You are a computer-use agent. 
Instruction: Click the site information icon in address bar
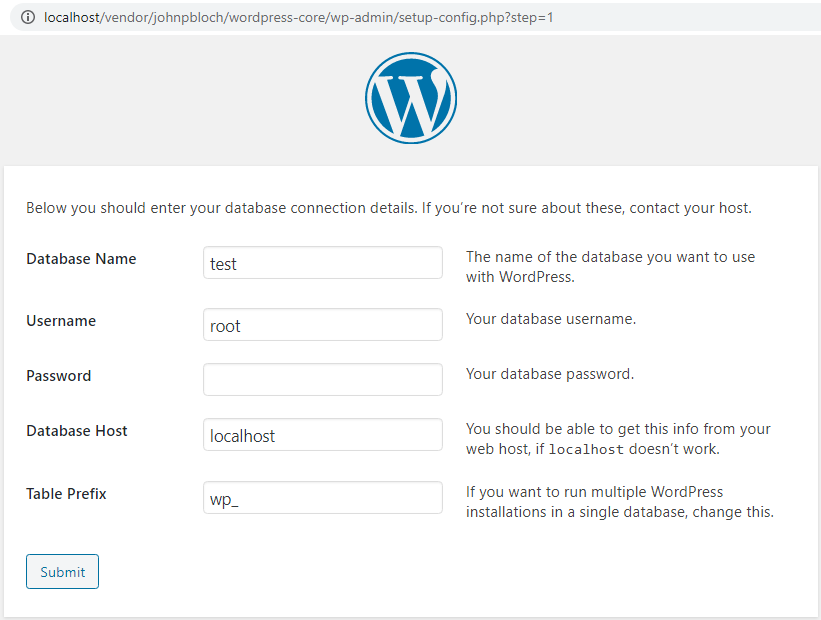coord(28,17)
